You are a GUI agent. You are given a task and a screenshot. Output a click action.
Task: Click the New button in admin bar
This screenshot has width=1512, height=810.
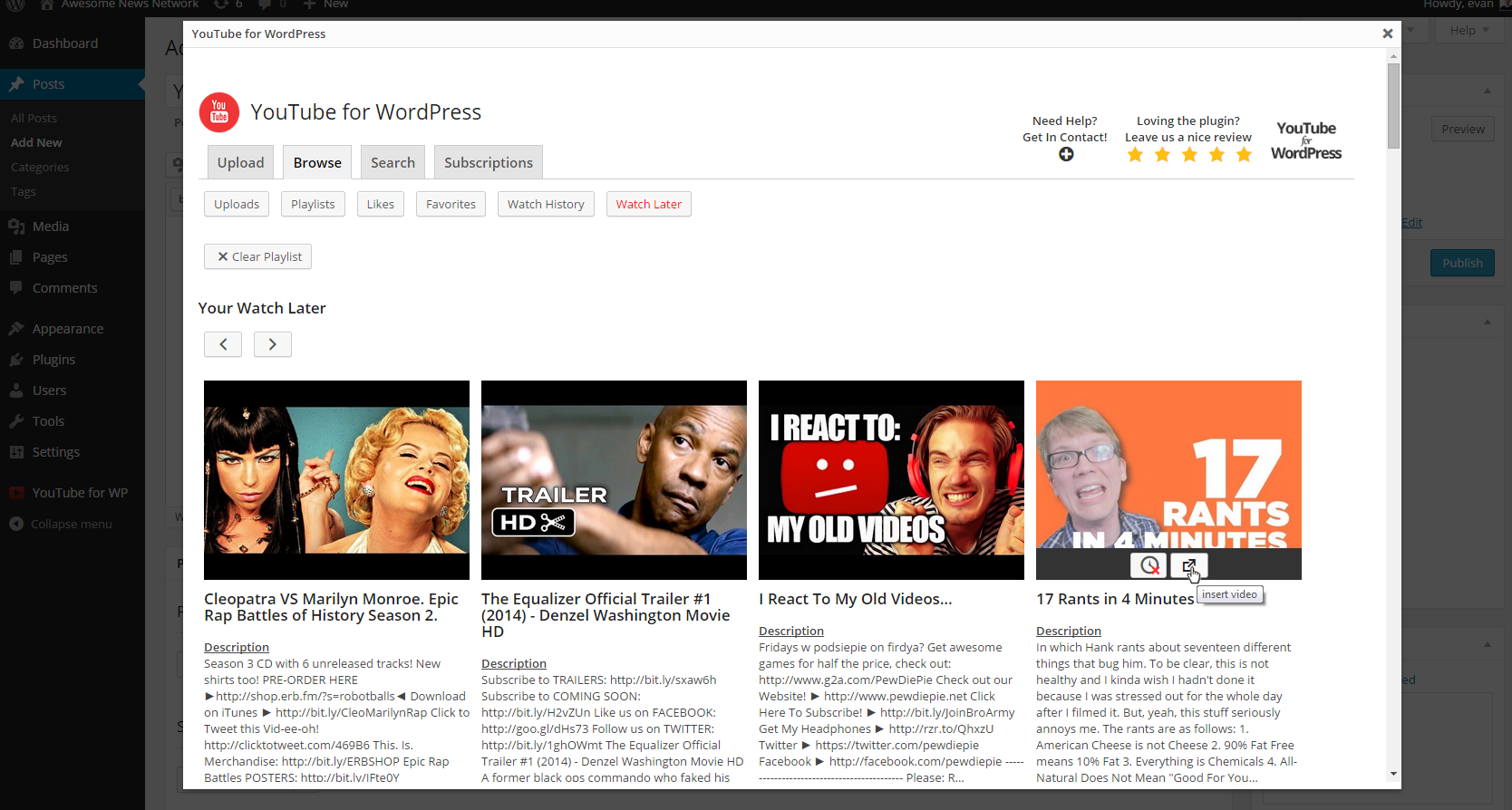(x=326, y=5)
